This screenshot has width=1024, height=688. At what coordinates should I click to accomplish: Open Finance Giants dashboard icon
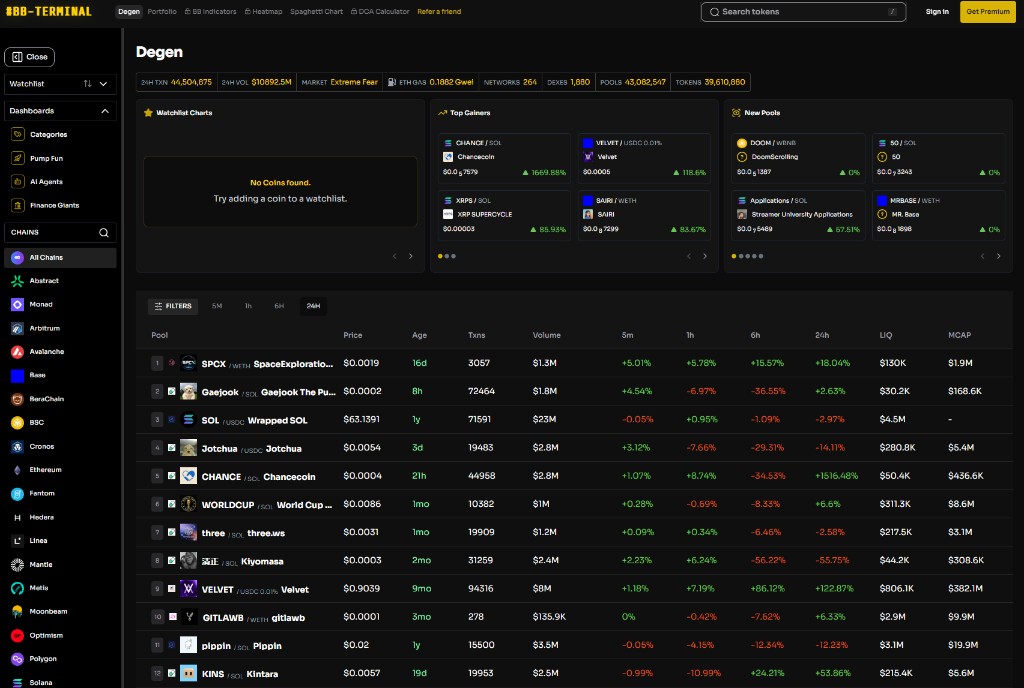click(x=18, y=205)
